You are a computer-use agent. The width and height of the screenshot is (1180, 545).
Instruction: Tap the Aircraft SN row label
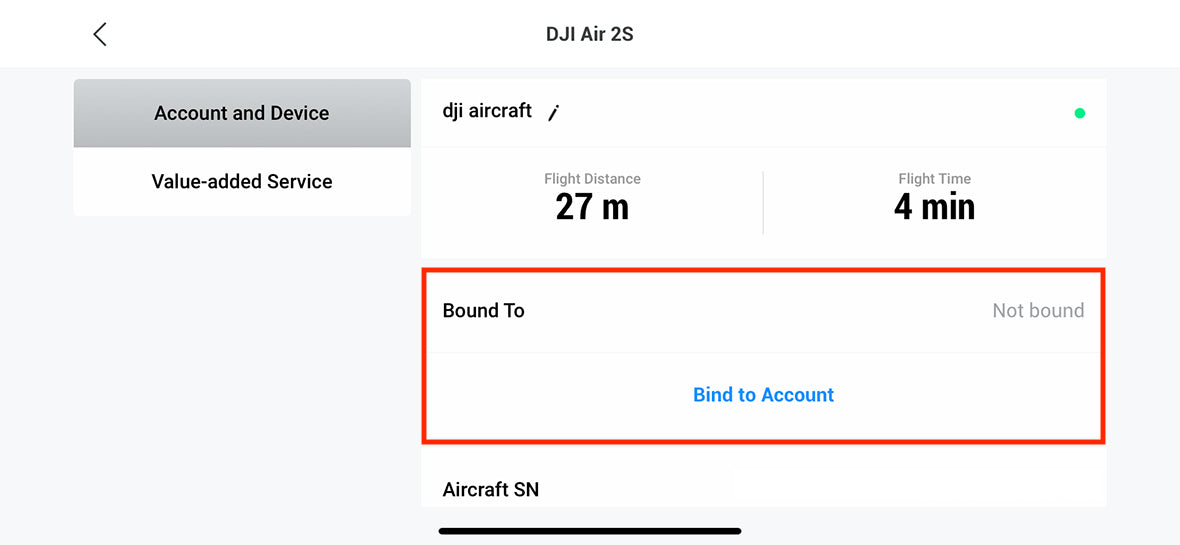tap(491, 489)
